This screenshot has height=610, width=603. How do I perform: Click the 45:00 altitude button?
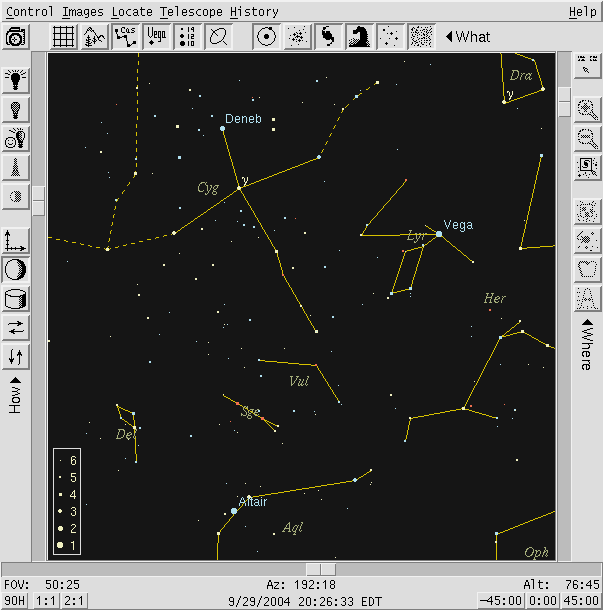pos(580,601)
